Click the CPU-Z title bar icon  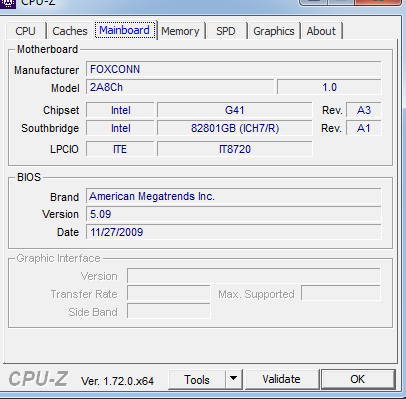pos(7,3)
